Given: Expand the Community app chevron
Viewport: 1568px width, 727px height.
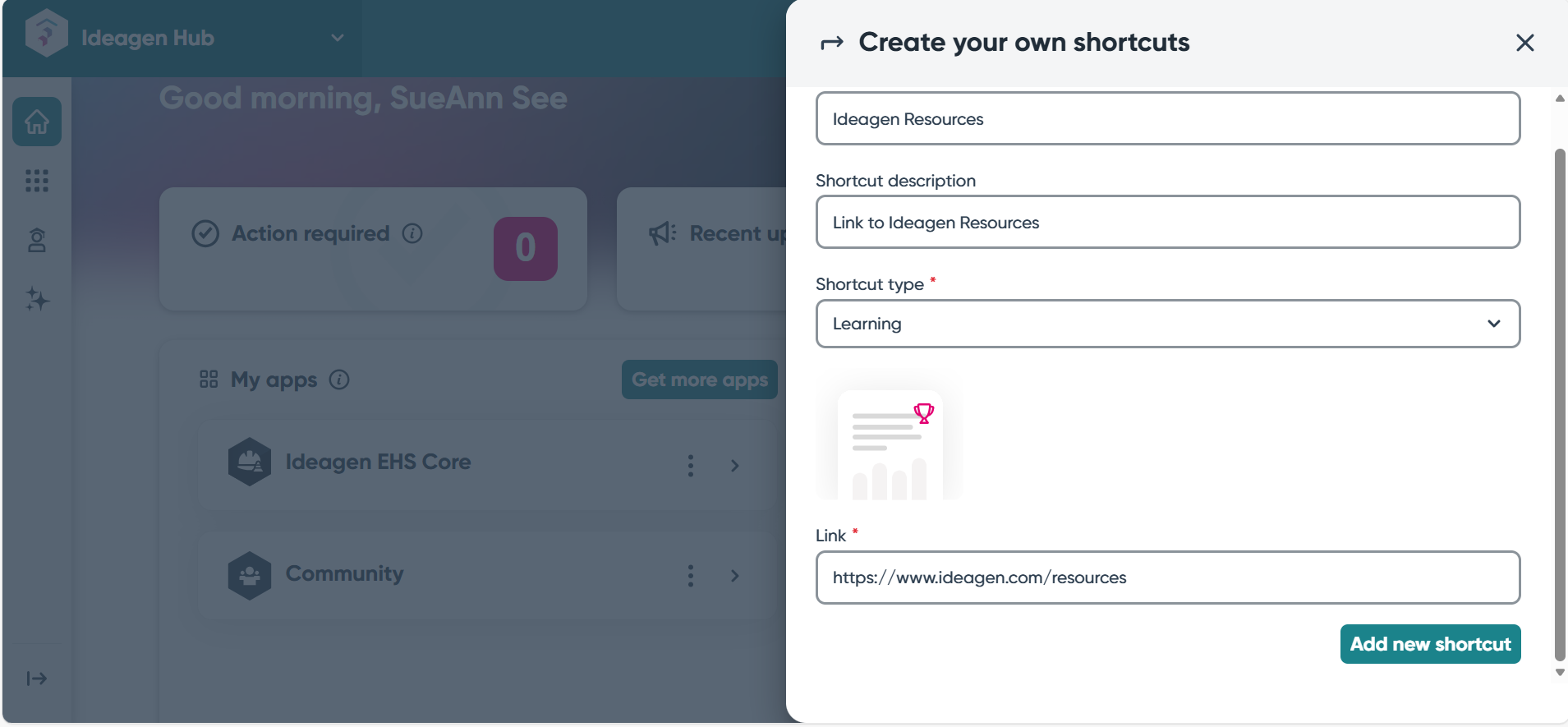Looking at the screenshot, I should click(735, 576).
